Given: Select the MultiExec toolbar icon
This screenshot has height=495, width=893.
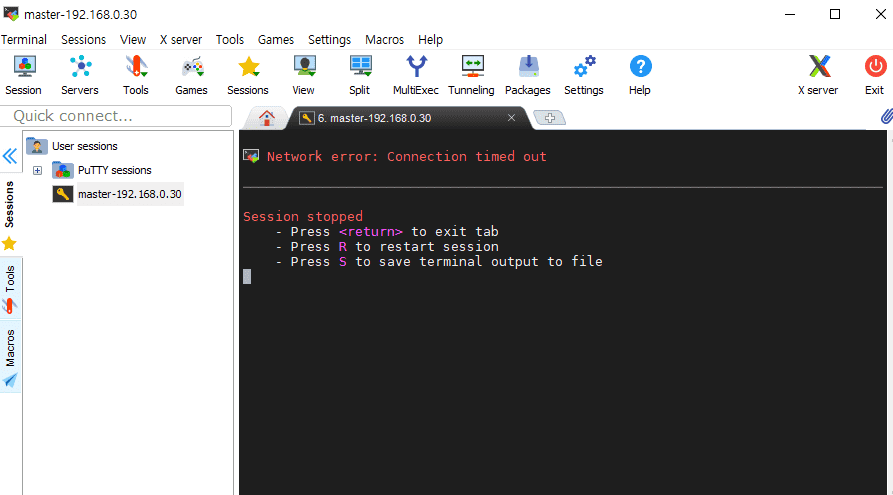Looking at the screenshot, I should coord(416,75).
